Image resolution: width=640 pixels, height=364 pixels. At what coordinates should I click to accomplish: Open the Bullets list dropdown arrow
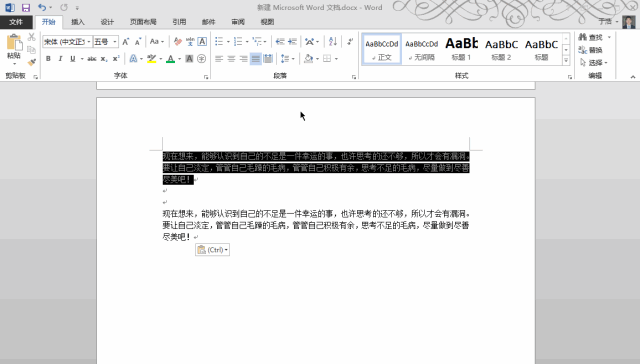228,42
